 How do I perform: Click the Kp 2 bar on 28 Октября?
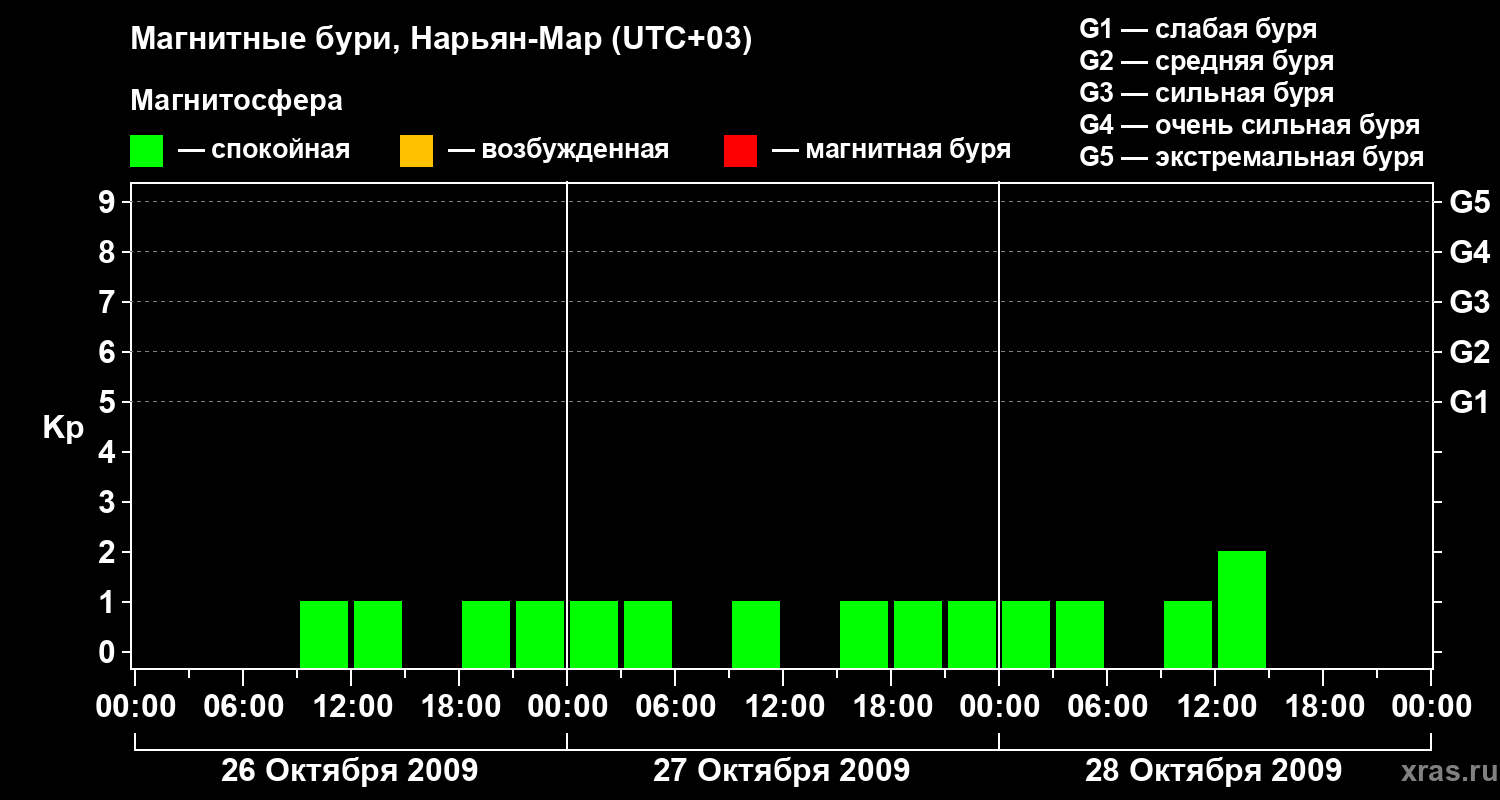pos(1242,609)
